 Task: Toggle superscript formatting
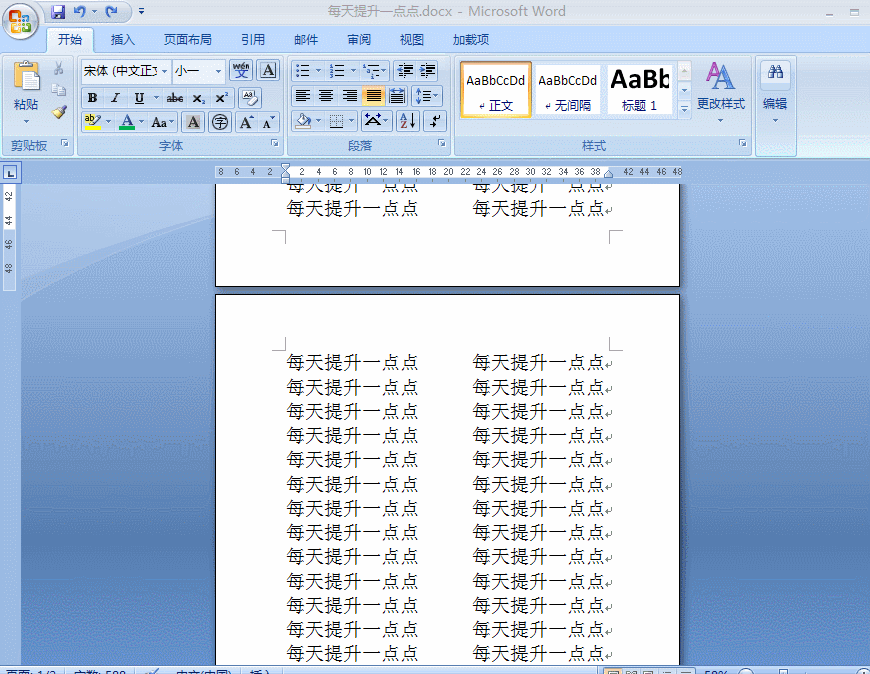click(221, 98)
